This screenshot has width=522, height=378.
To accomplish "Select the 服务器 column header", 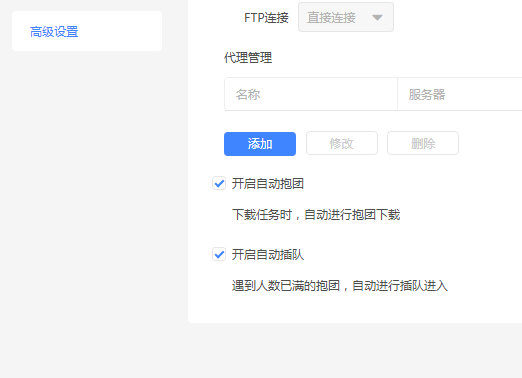I will [x=460, y=94].
